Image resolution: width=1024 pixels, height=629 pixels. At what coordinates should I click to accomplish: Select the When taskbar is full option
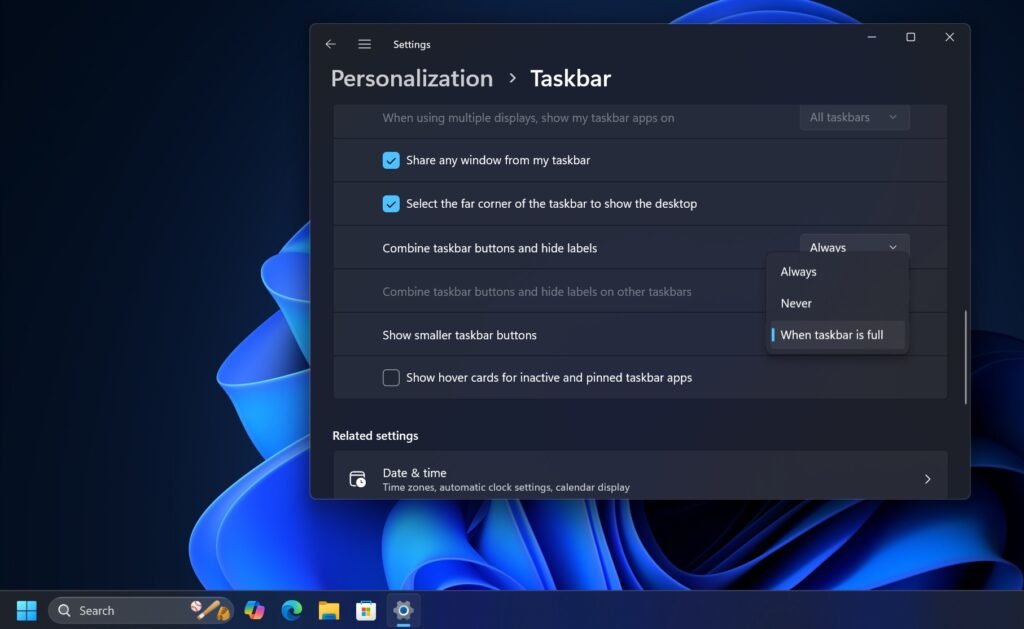[x=832, y=335]
